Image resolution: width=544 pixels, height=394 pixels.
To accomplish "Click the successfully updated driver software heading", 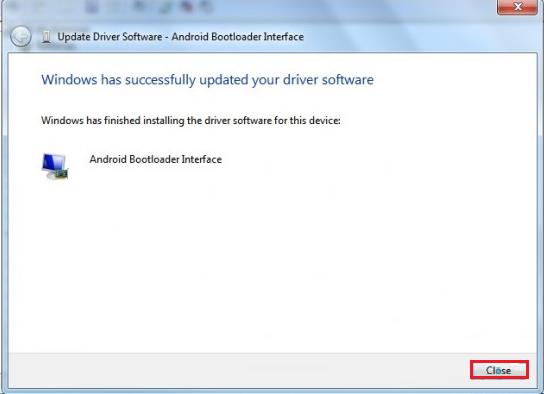I will [207, 80].
